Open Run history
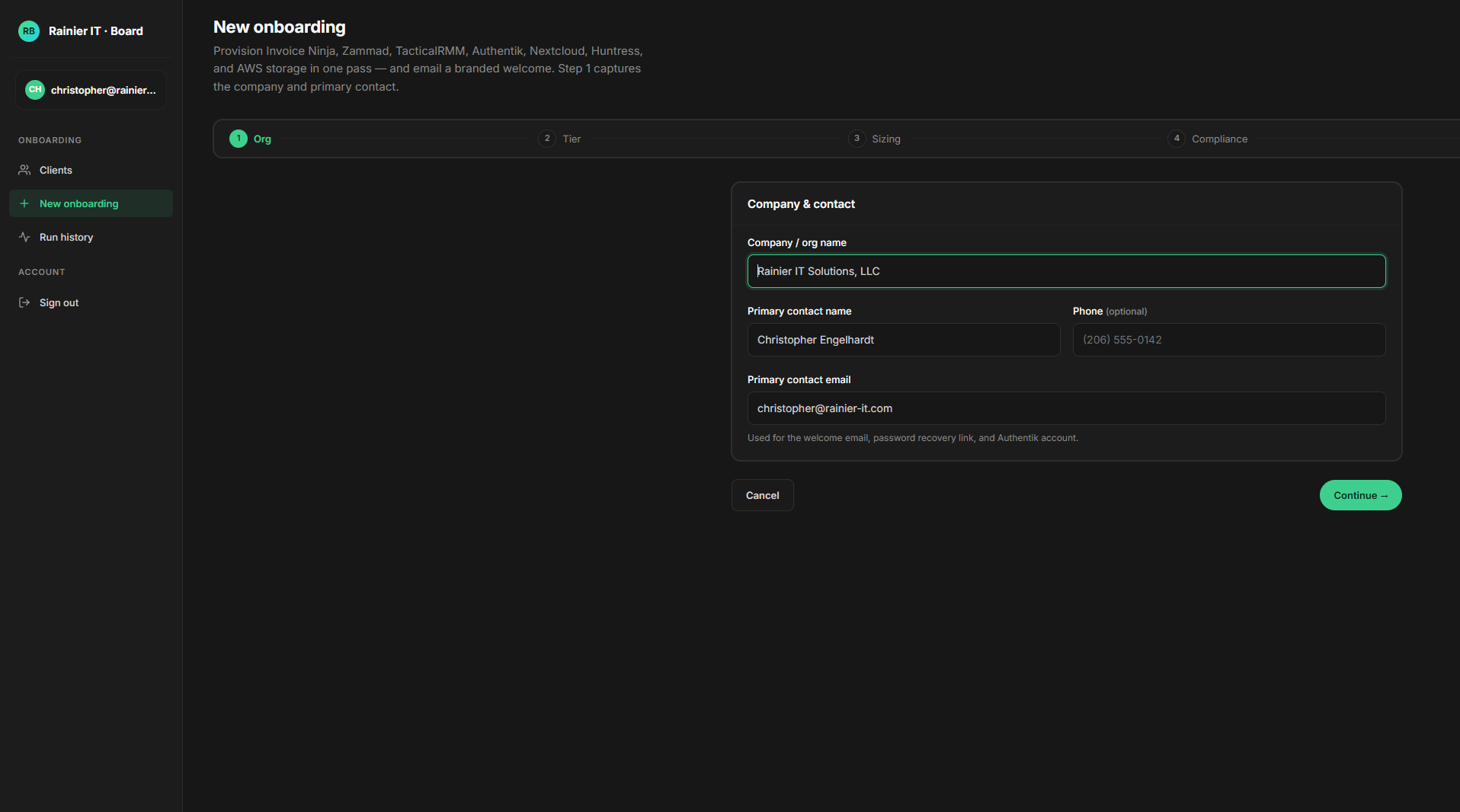This screenshot has width=1460, height=812. [x=91, y=237]
